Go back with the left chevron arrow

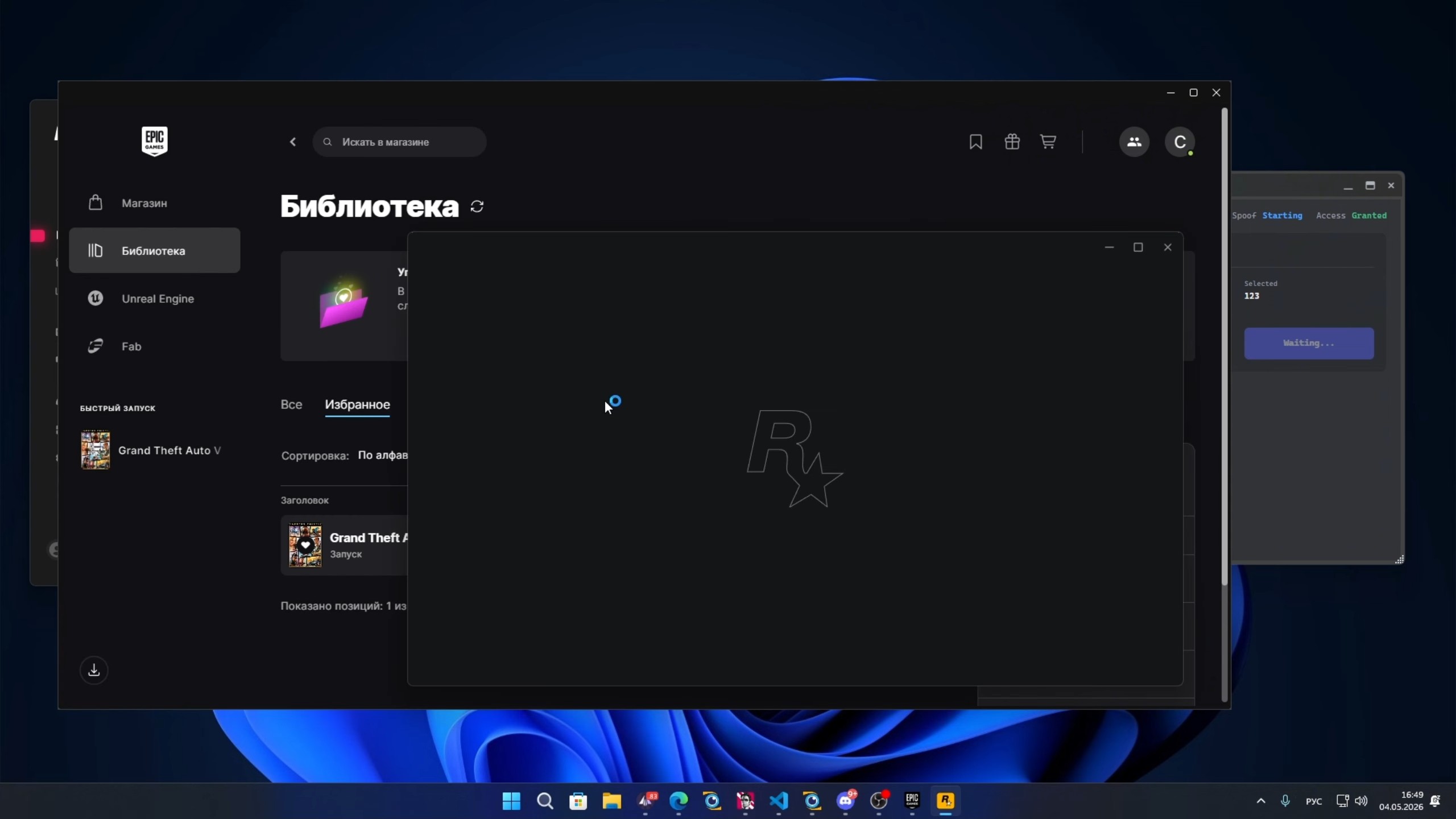pos(293,142)
